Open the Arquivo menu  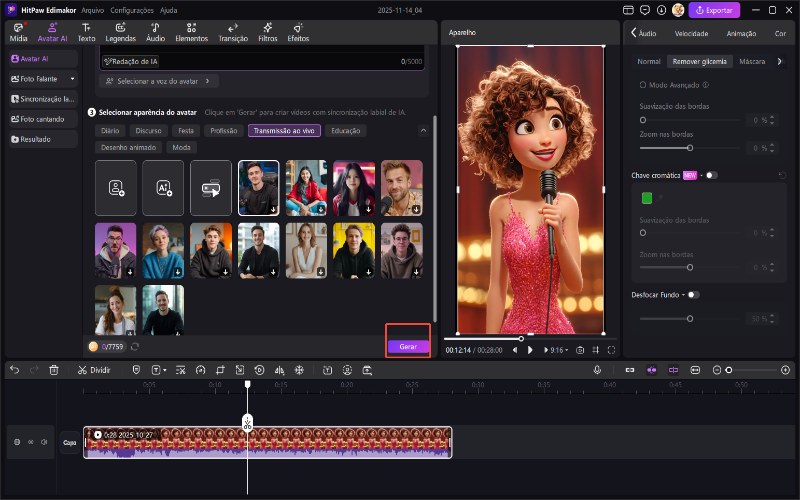92,9
